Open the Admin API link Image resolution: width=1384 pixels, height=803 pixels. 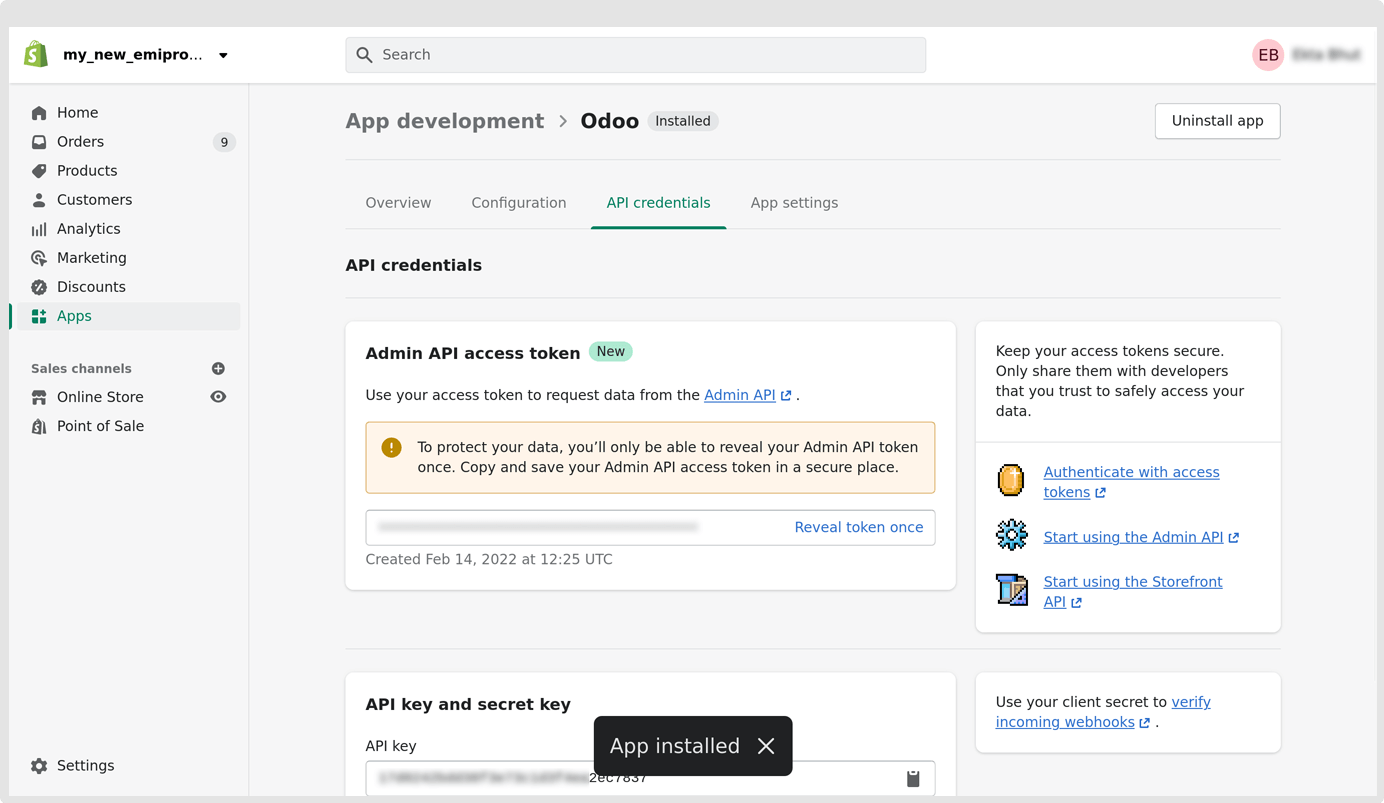point(739,395)
